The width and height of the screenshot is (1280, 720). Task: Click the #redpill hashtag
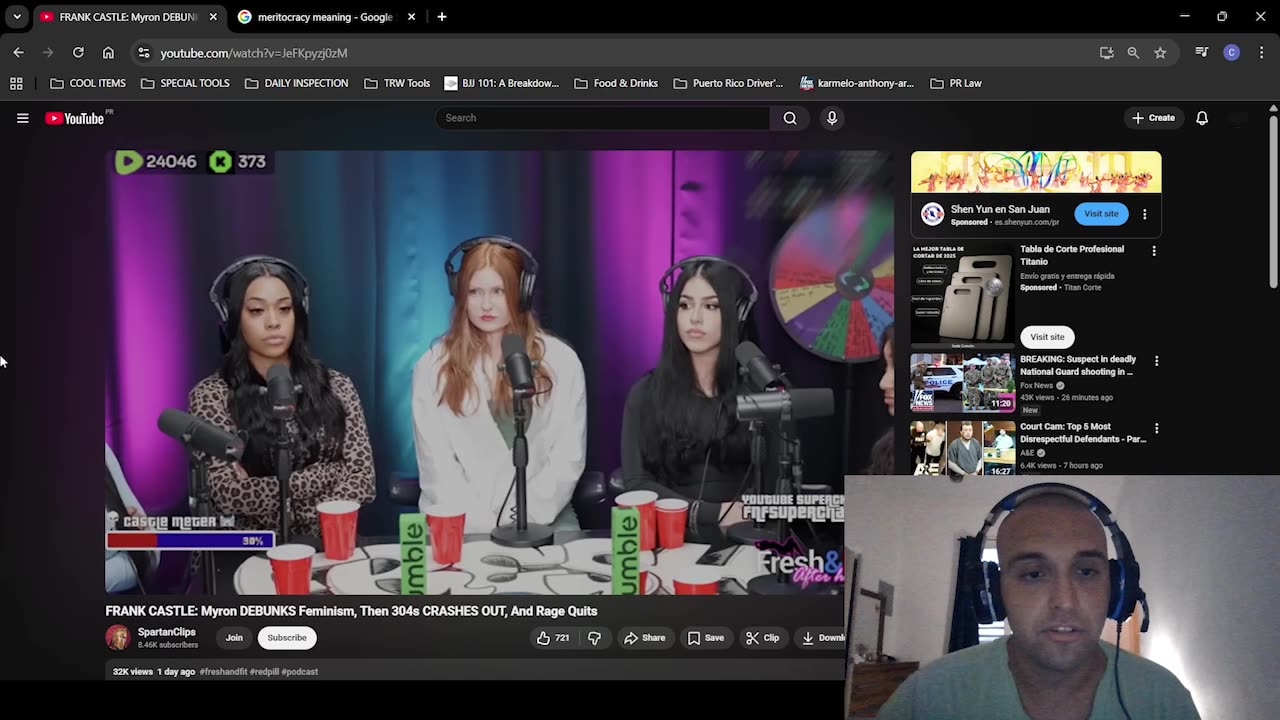(263, 672)
